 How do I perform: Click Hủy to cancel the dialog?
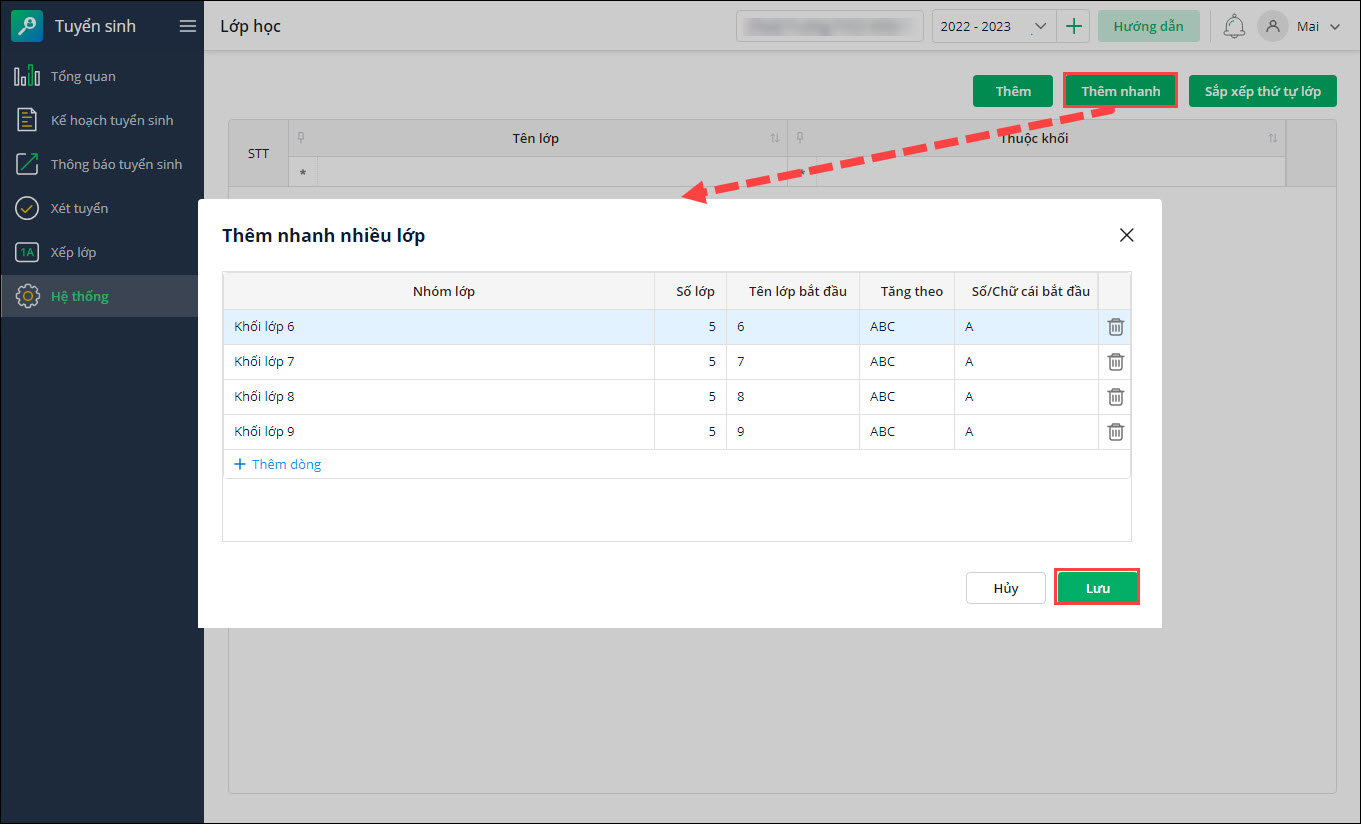(x=1005, y=588)
